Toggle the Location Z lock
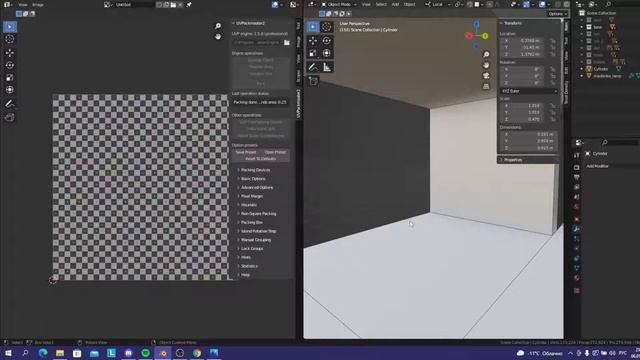640x360 pixels. (x=553, y=54)
